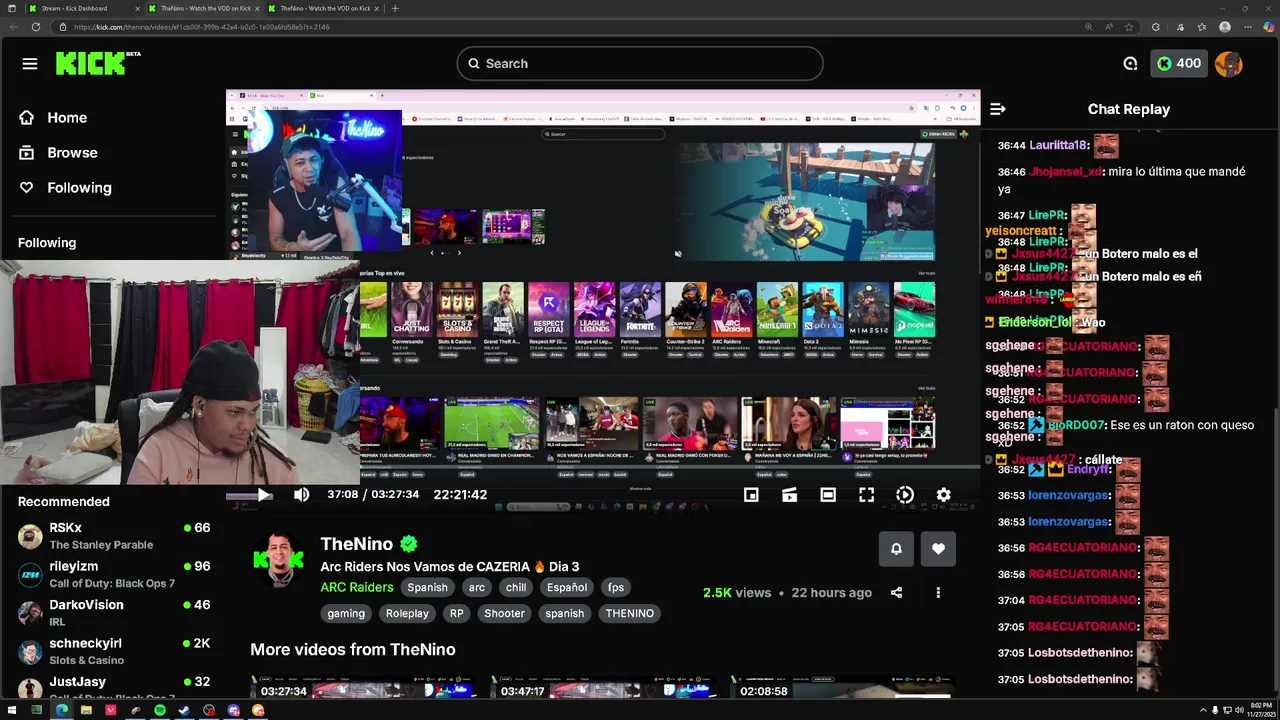This screenshot has height=720, width=1280.
Task: Open the clip creation icon in player
Action: click(x=789, y=495)
